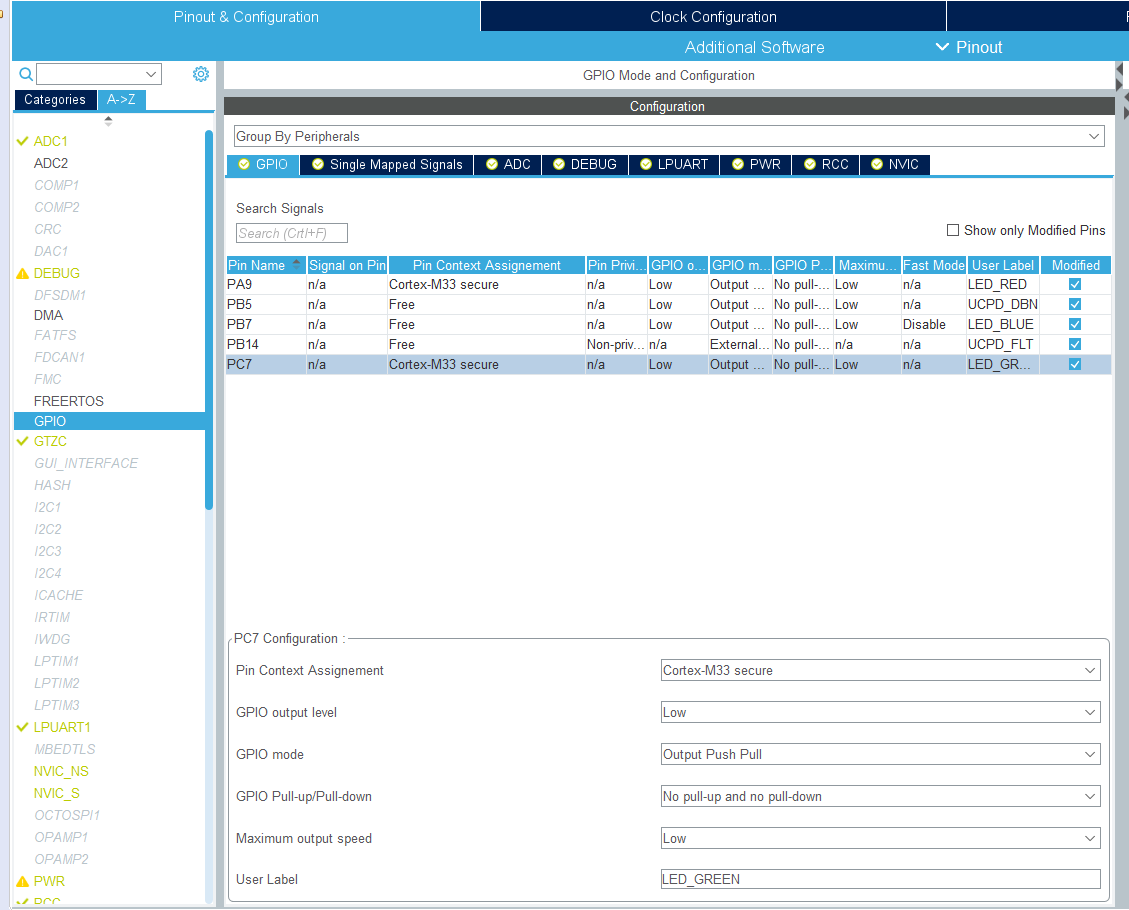Click the green checkmark beside ADC1
Image resolution: width=1129 pixels, height=910 pixels.
click(23, 141)
